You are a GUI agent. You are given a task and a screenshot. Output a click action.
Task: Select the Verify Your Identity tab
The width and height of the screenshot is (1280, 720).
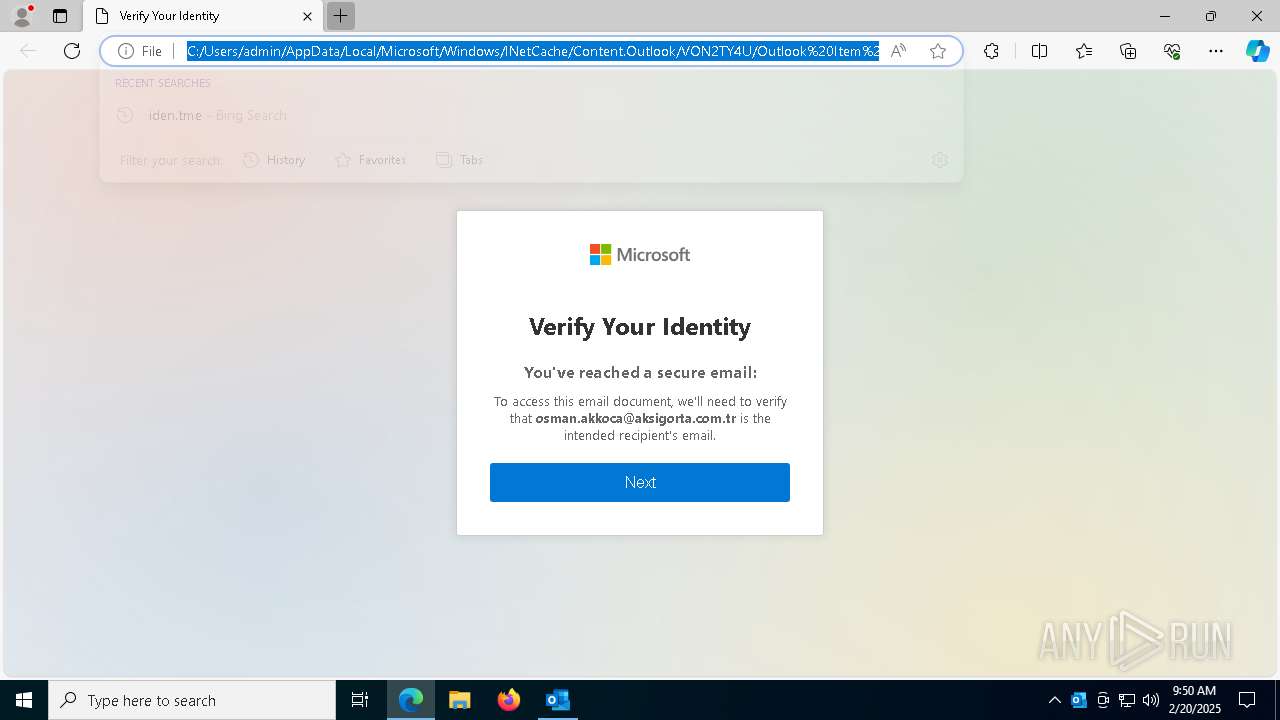(x=202, y=16)
